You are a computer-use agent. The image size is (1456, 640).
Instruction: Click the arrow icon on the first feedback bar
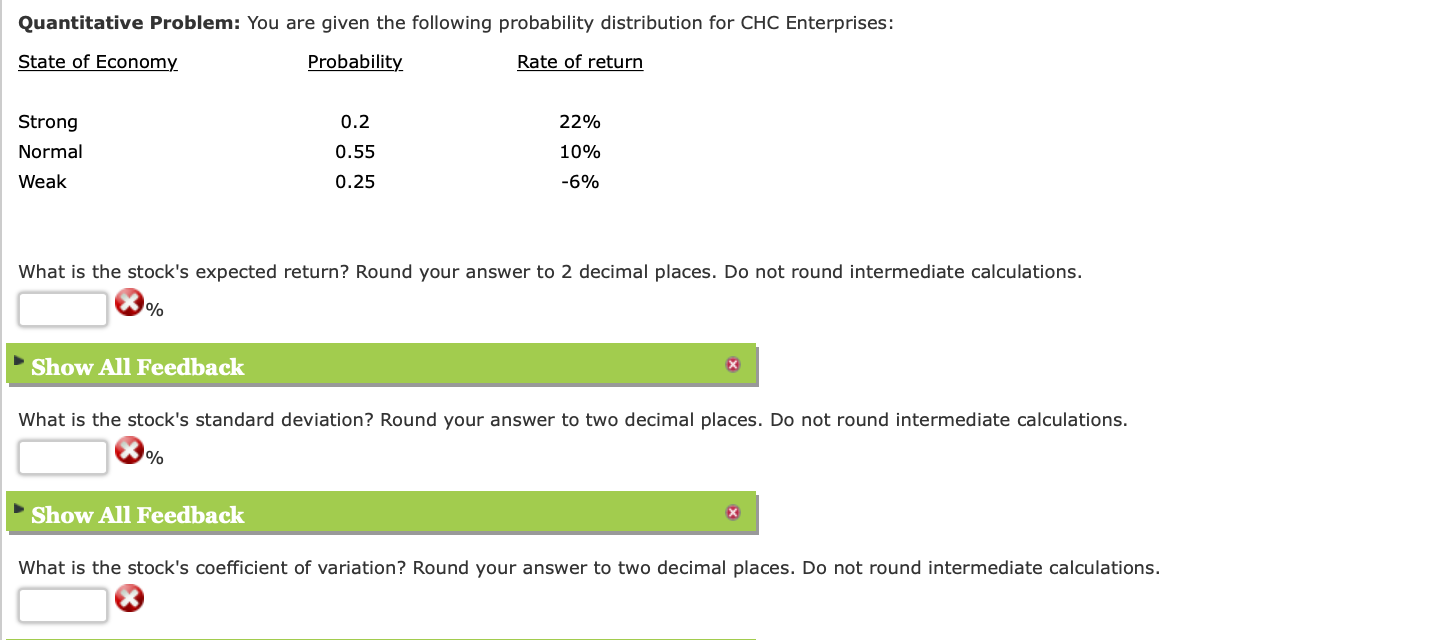click(17, 360)
